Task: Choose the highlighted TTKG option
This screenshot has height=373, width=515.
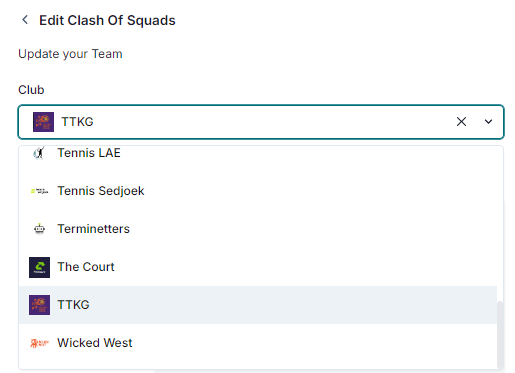Action: tap(258, 305)
